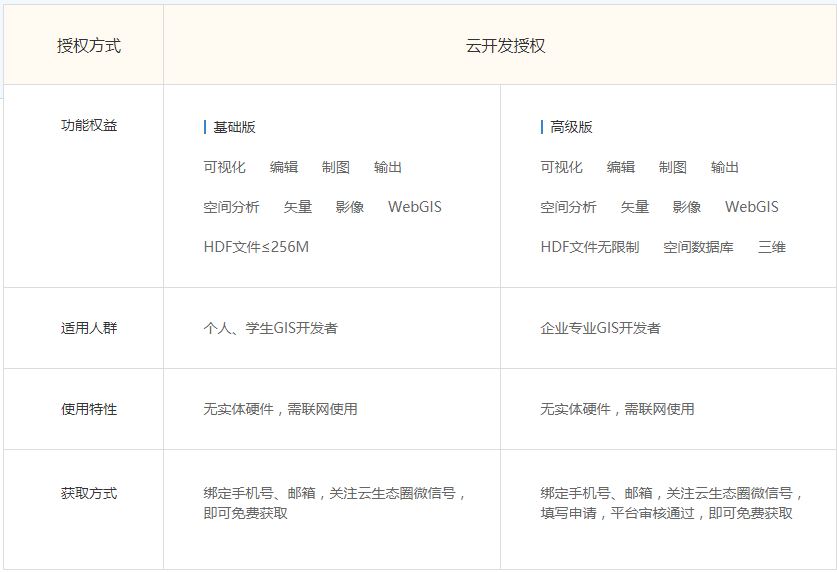Click the 云开发授权 column header

tap(505, 46)
